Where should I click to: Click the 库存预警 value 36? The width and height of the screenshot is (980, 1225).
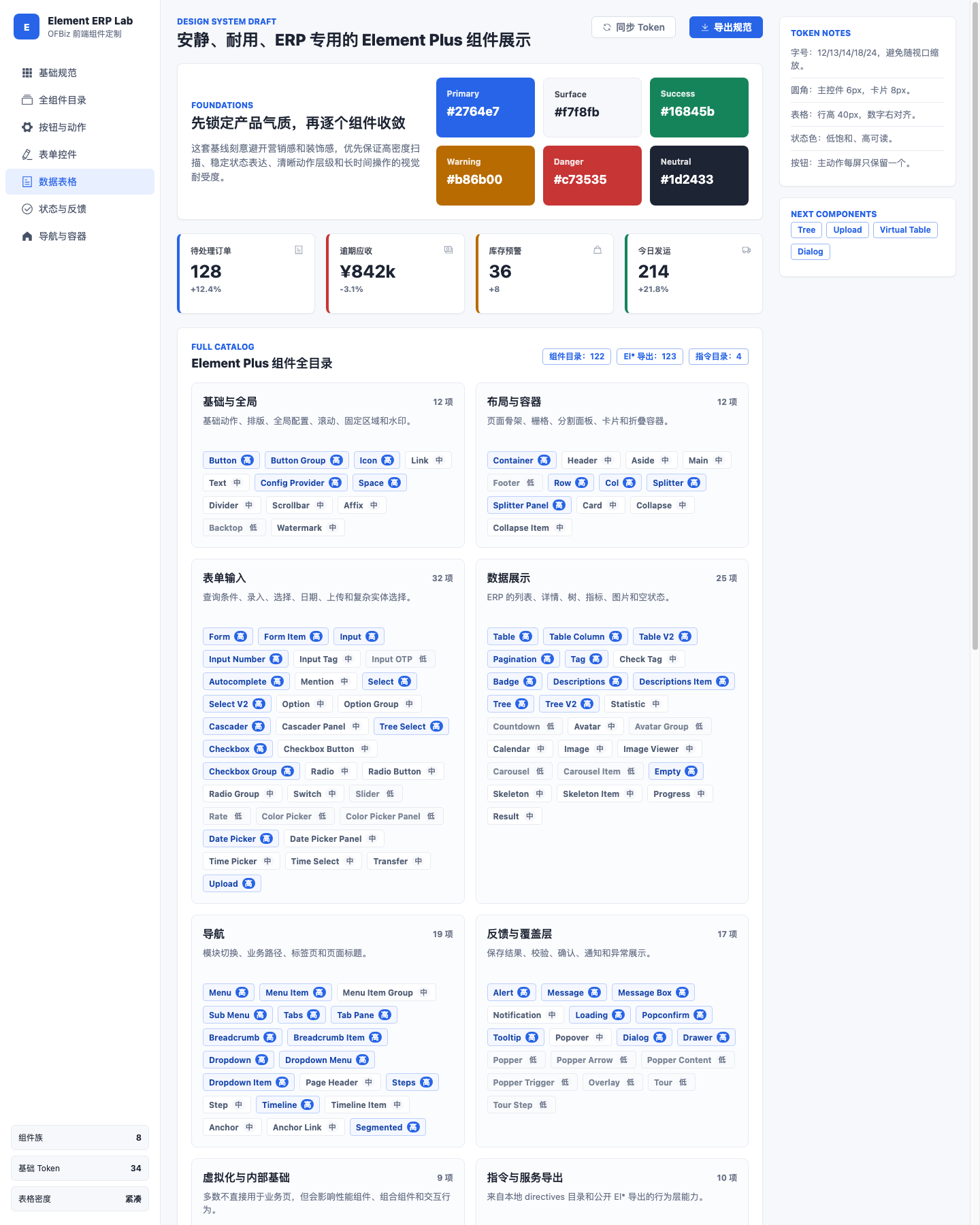tap(500, 272)
